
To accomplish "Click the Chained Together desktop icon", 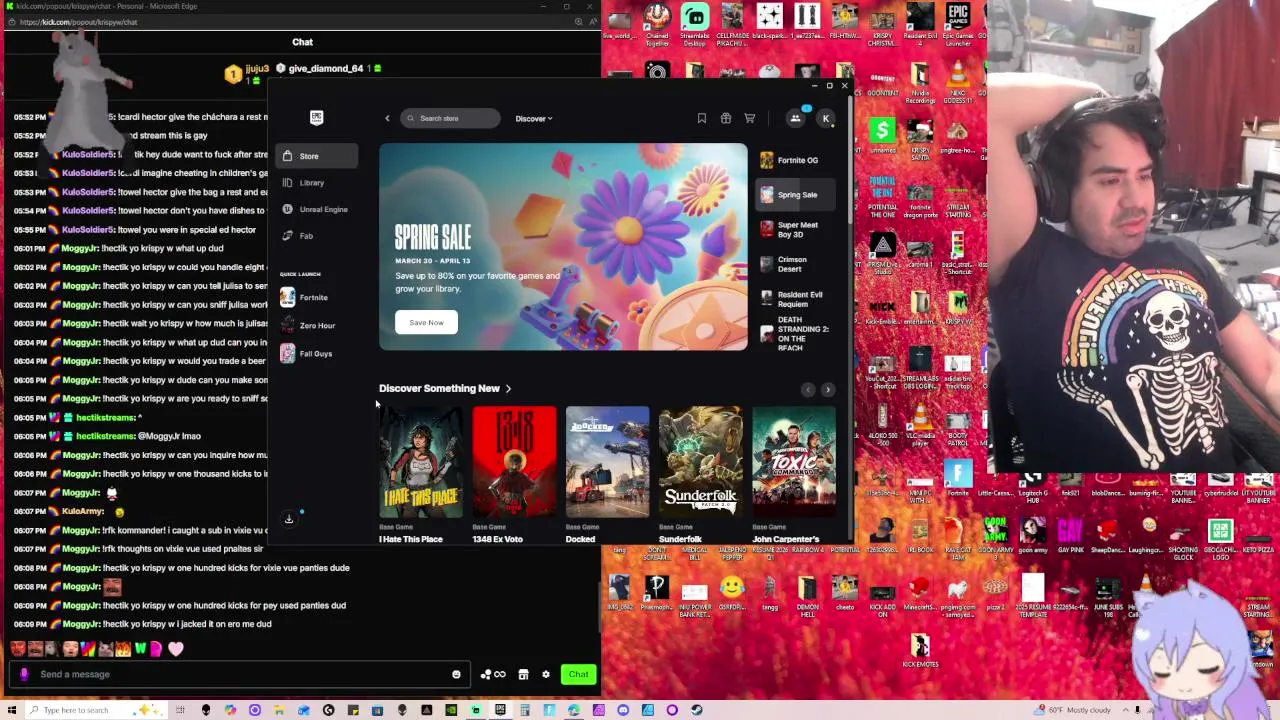I will (x=657, y=25).
